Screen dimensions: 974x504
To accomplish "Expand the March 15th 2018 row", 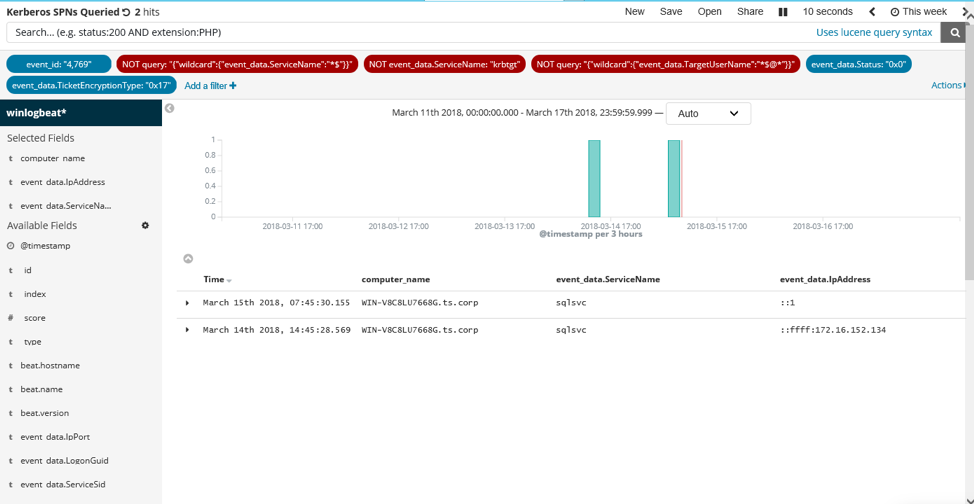I will click(187, 303).
